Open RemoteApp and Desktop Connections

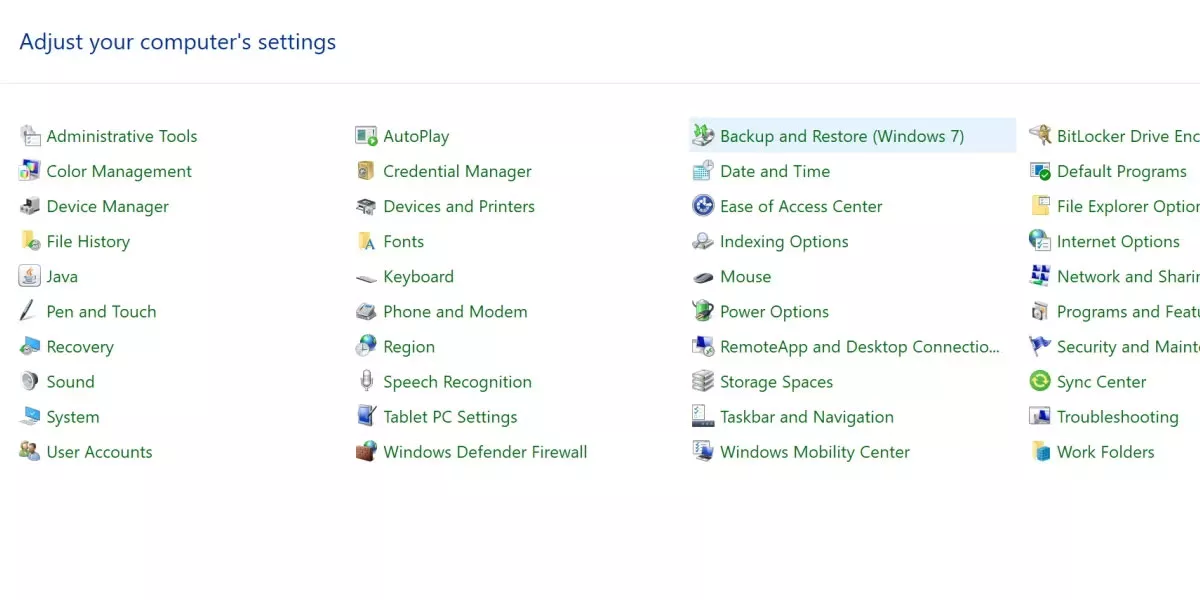pos(860,347)
